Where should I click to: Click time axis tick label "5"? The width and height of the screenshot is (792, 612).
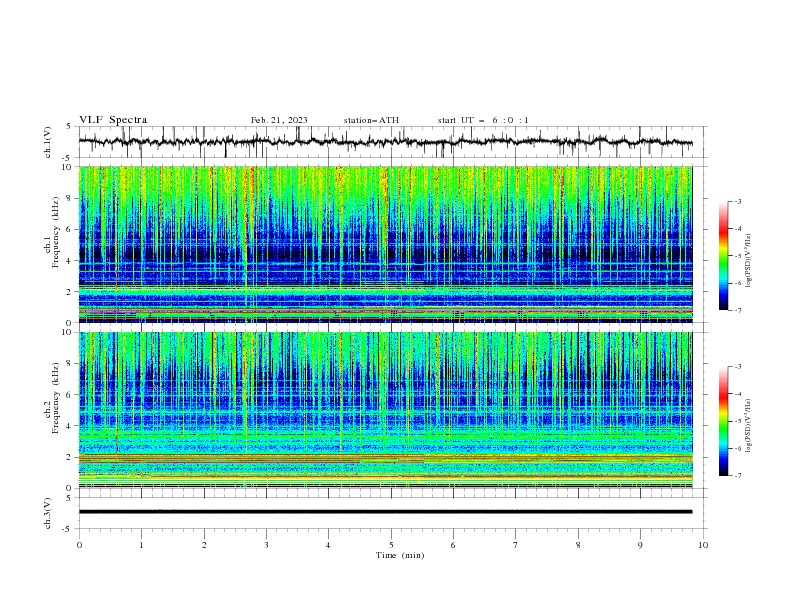pos(391,545)
